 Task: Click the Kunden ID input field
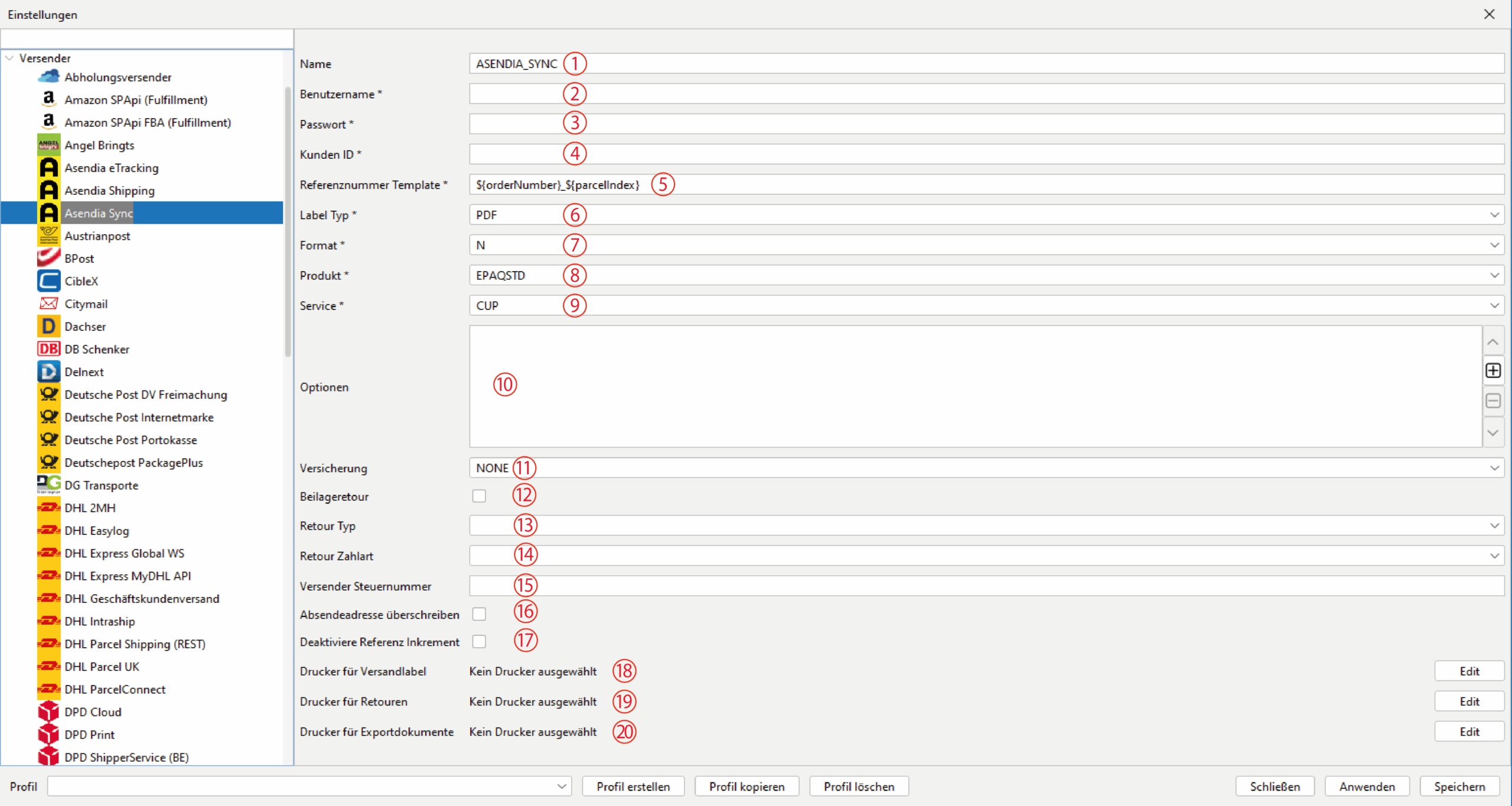tap(986, 154)
